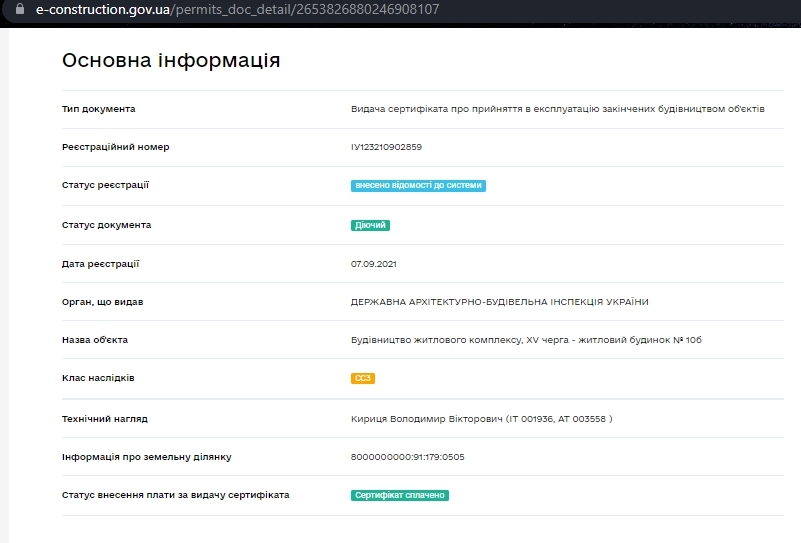The image size is (801, 543).
Task: Click the 'Основна інформація' heading
Action: point(171,60)
